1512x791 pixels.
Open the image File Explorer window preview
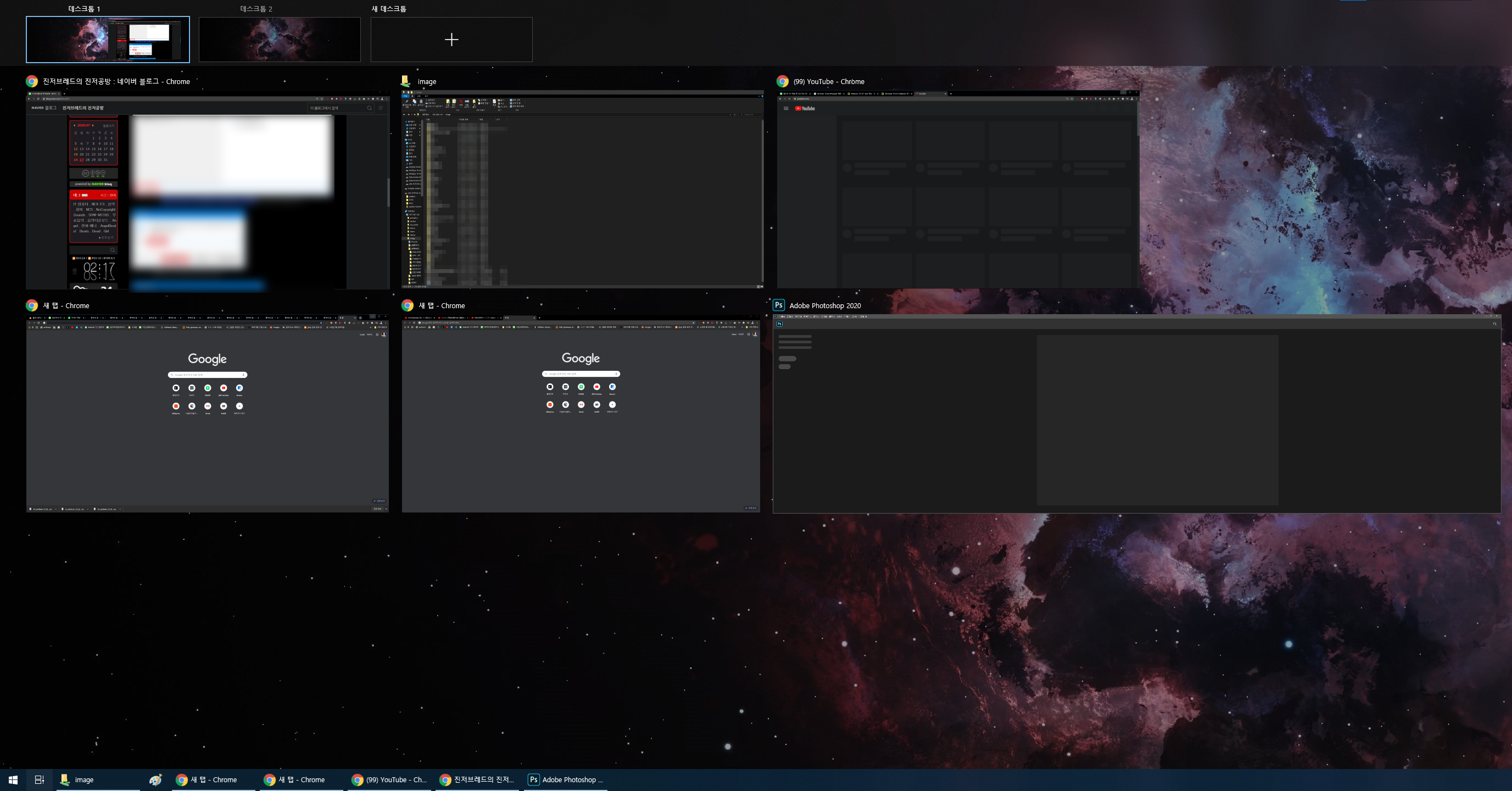582,190
